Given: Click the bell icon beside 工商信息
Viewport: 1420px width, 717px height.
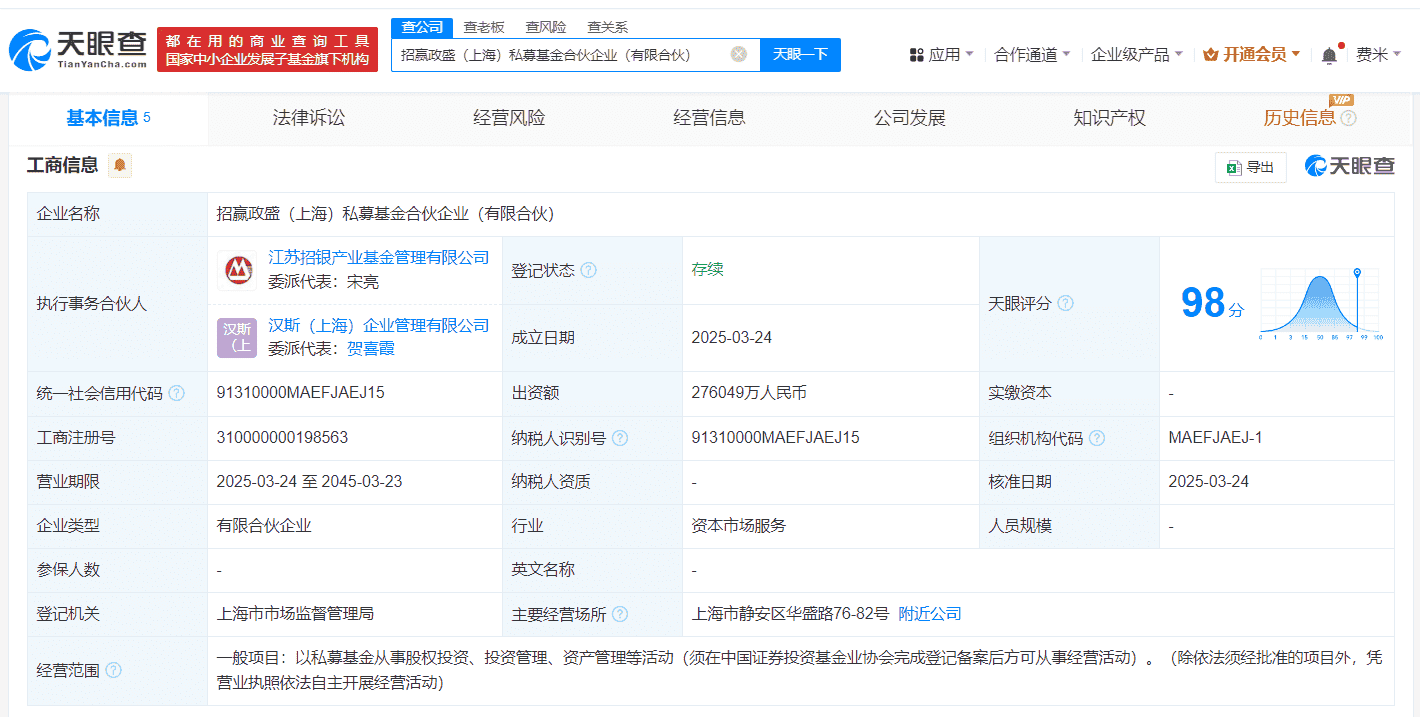Looking at the screenshot, I should pos(120,166).
